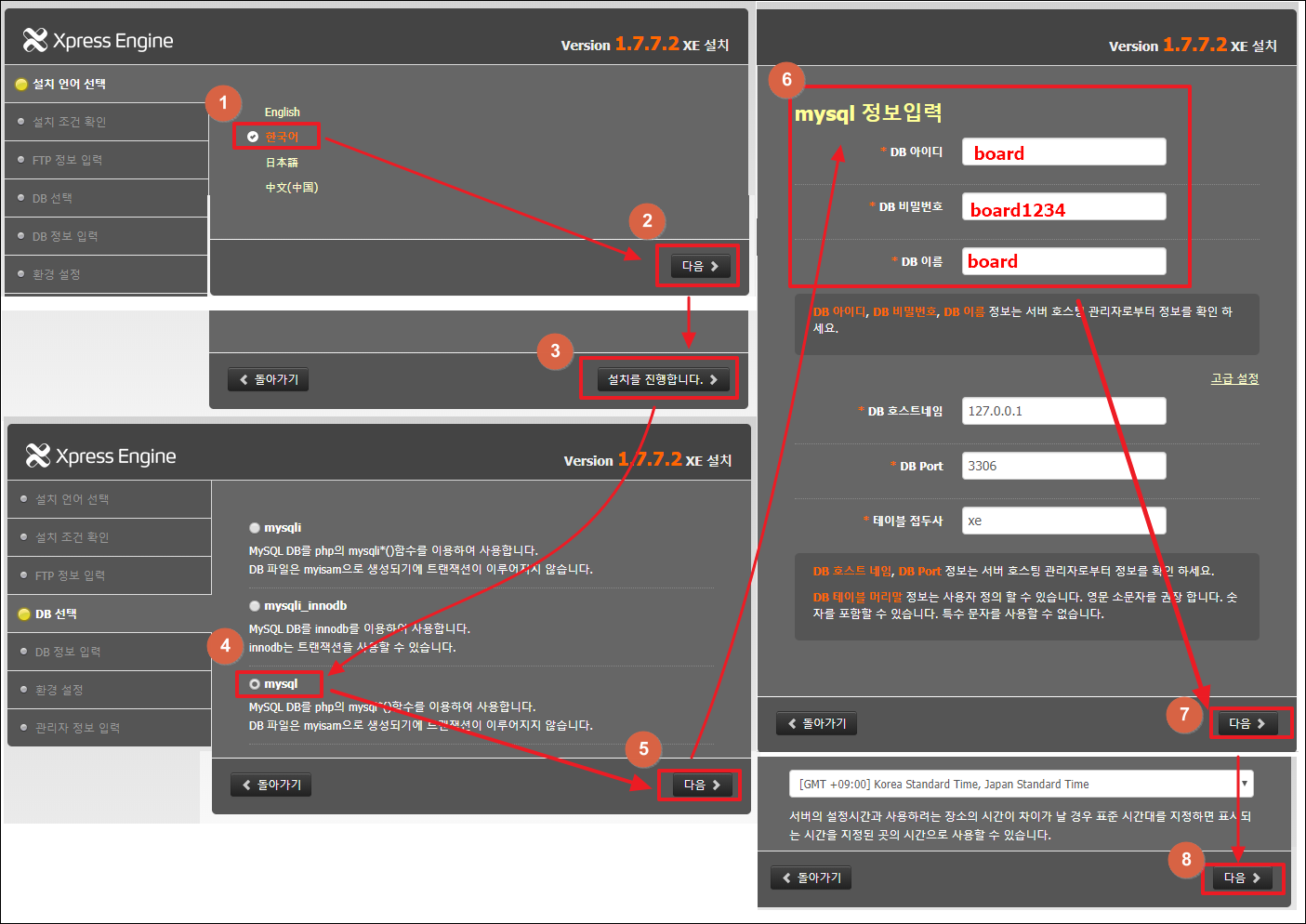Click the DB 아이디 input field
This screenshot has width=1306, height=924.
pyautogui.click(x=1064, y=152)
